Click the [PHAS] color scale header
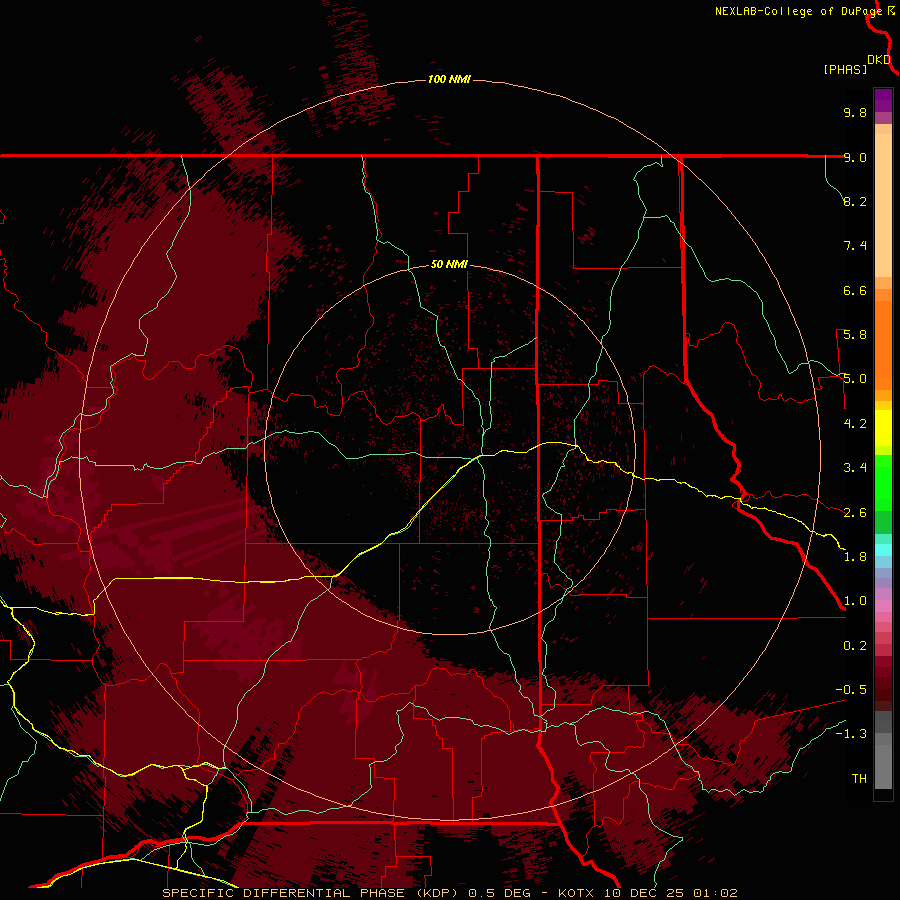The width and height of the screenshot is (900, 900). click(x=845, y=69)
